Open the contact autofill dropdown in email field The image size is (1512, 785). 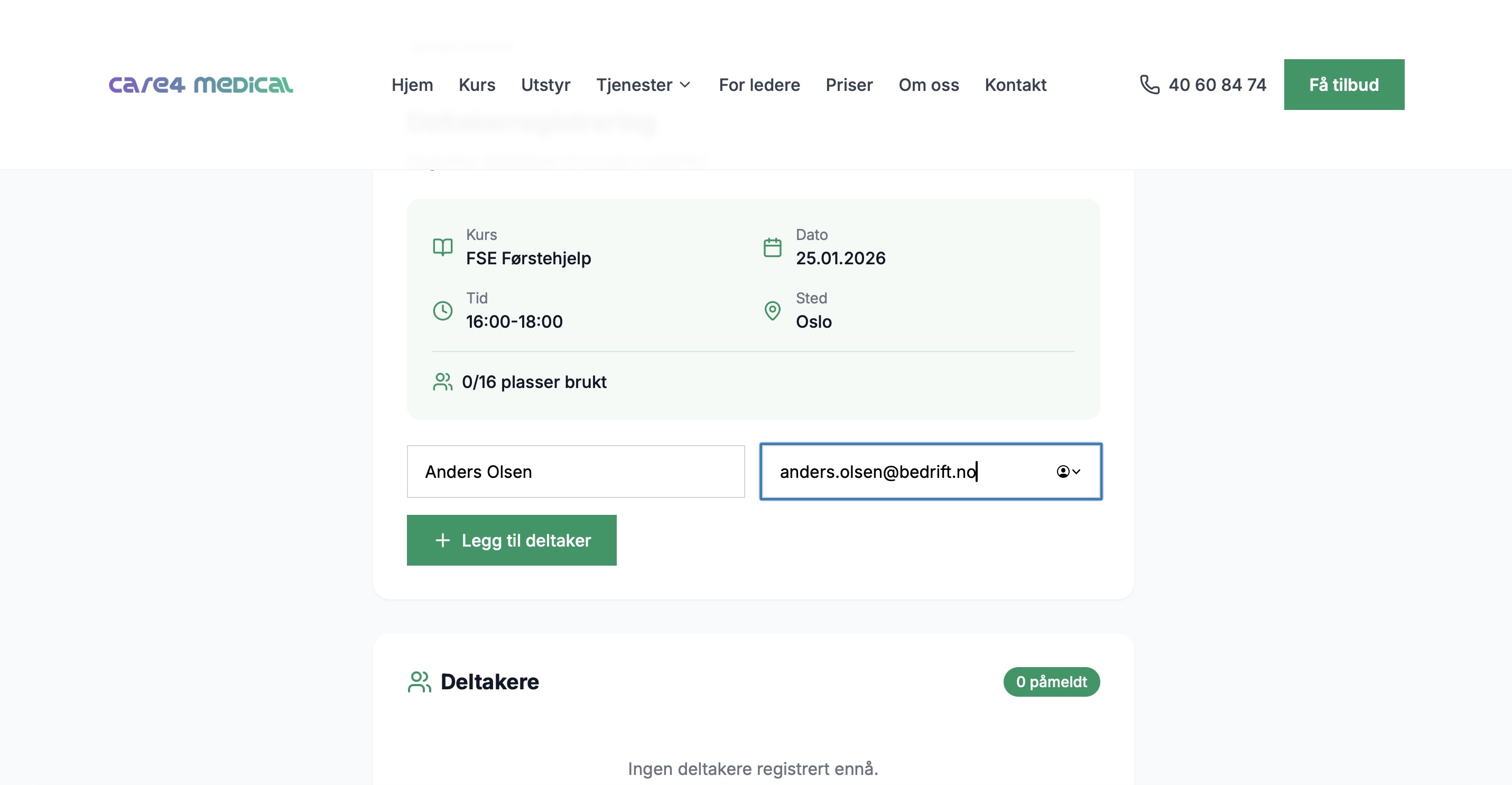(1068, 472)
